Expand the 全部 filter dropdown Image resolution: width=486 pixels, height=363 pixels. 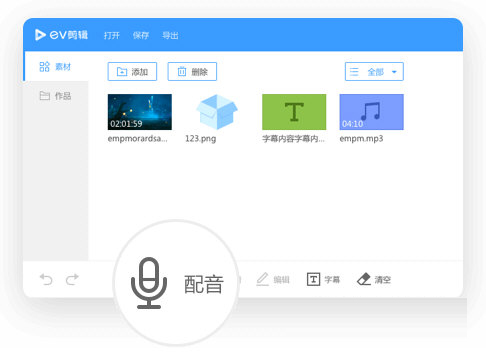[x=374, y=71]
